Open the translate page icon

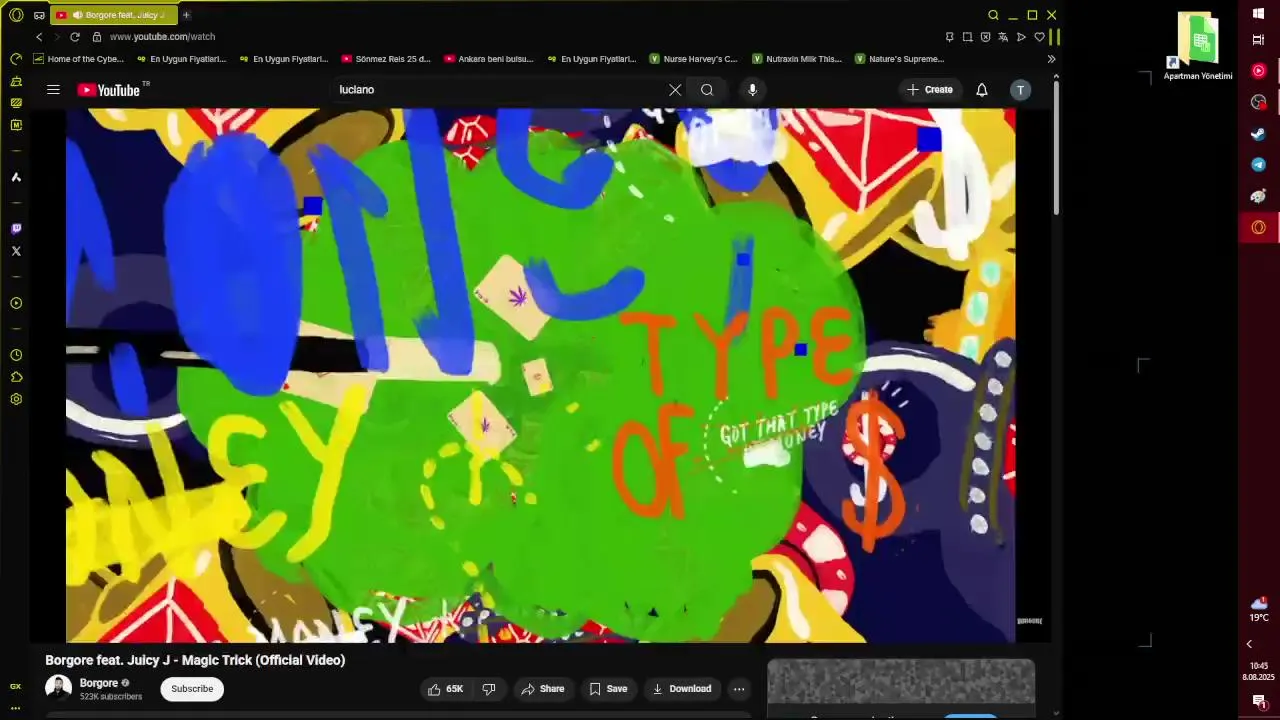1003,37
